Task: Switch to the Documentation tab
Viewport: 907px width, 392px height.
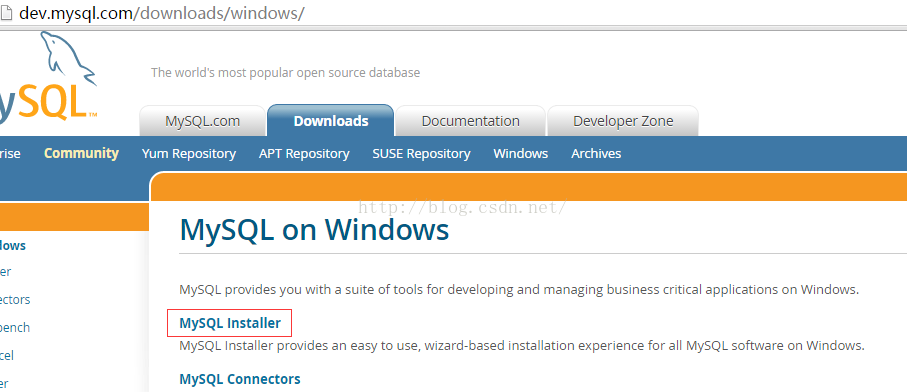Action: coord(470,121)
